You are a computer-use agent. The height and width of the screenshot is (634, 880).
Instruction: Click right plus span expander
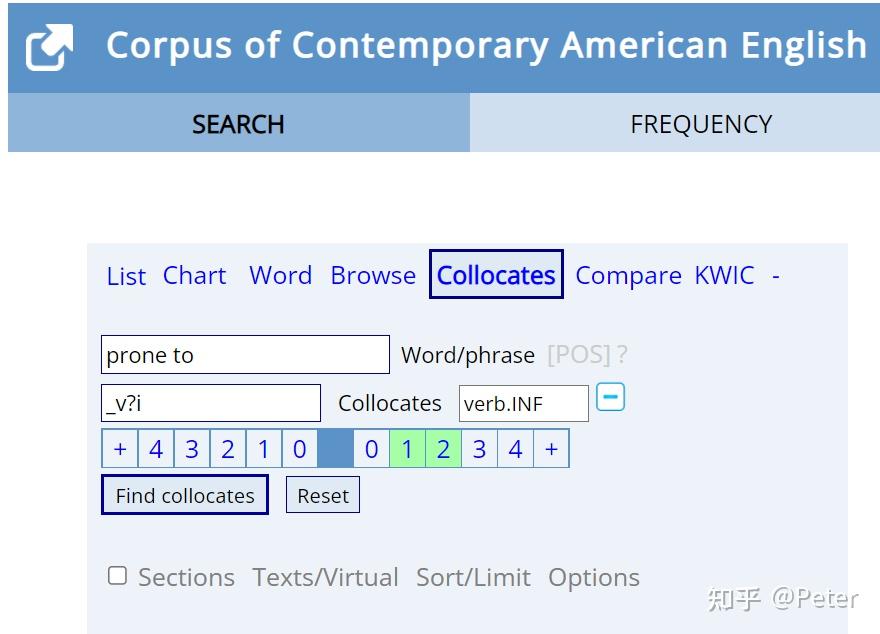tap(551, 449)
